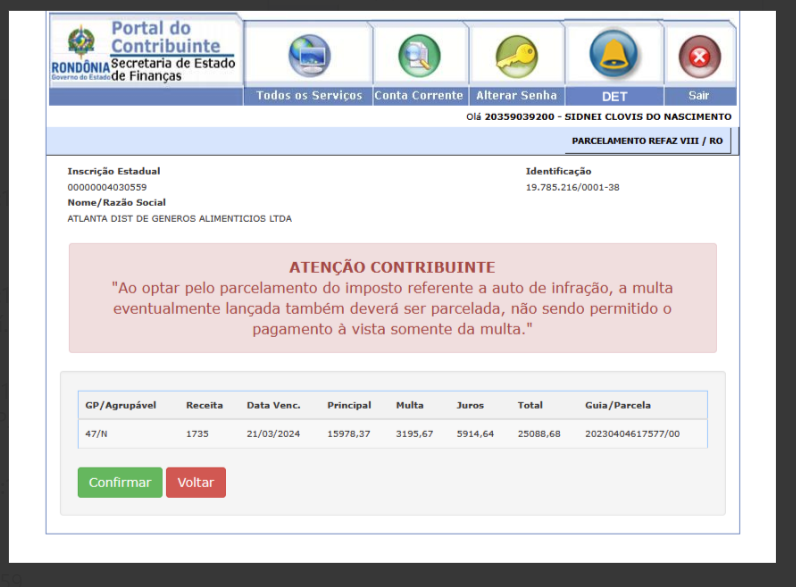Click the Portal do Contribuinte title link

pyautogui.click(x=165, y=37)
